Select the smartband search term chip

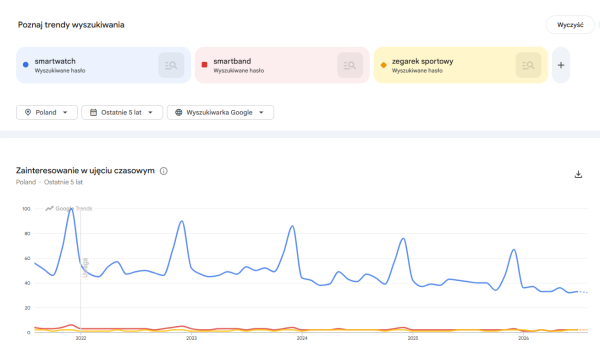click(282, 65)
